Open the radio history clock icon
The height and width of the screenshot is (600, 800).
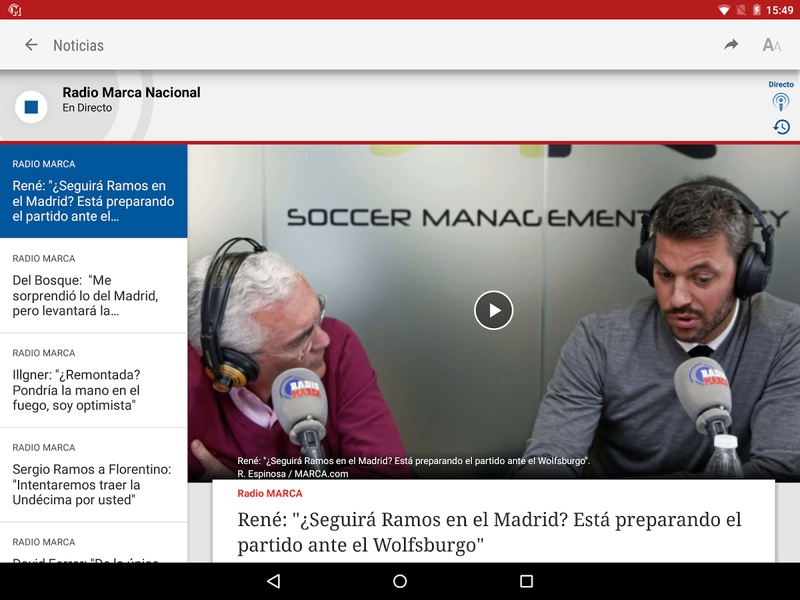(x=781, y=127)
